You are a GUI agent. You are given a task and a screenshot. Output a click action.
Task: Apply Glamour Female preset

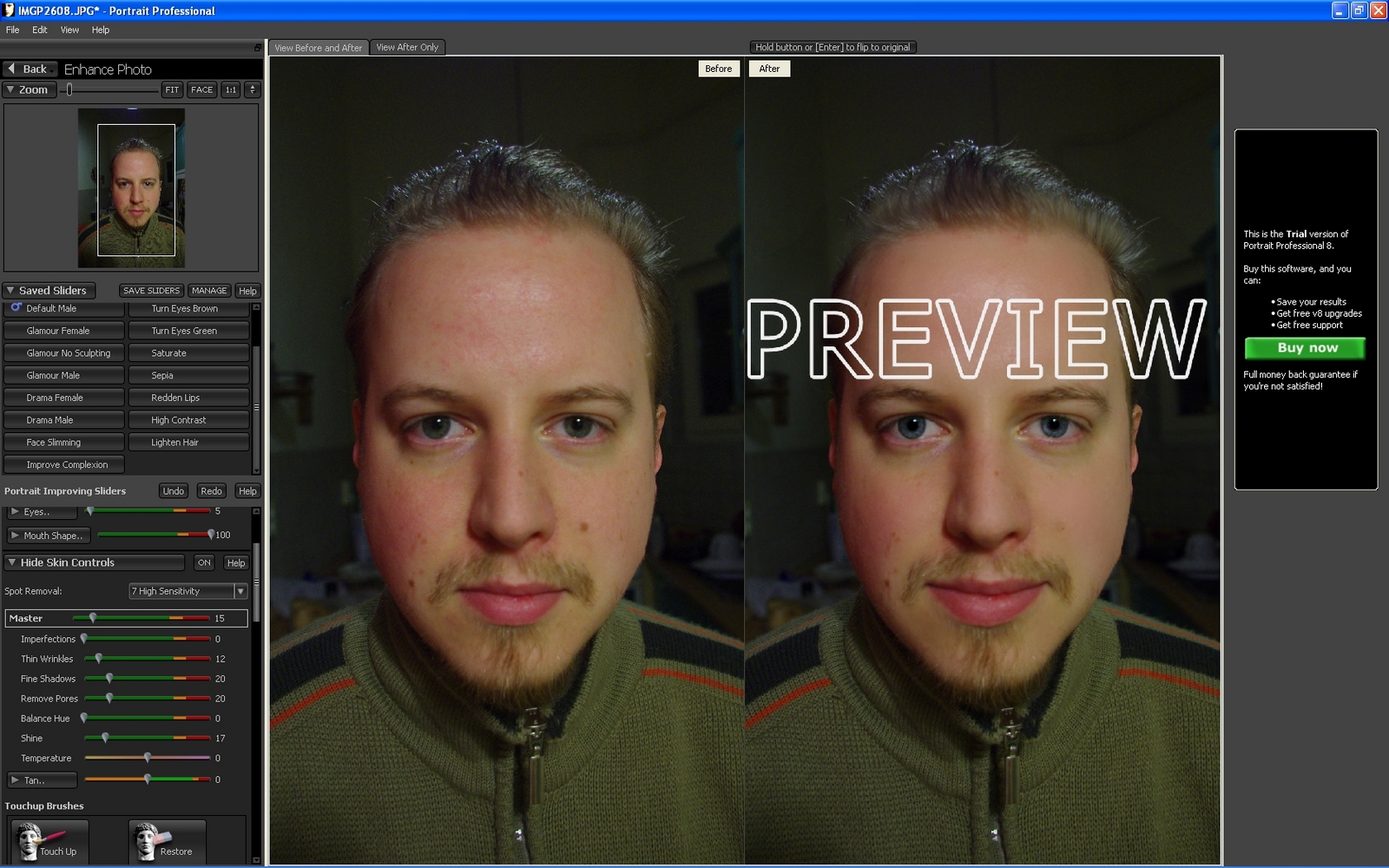63,331
